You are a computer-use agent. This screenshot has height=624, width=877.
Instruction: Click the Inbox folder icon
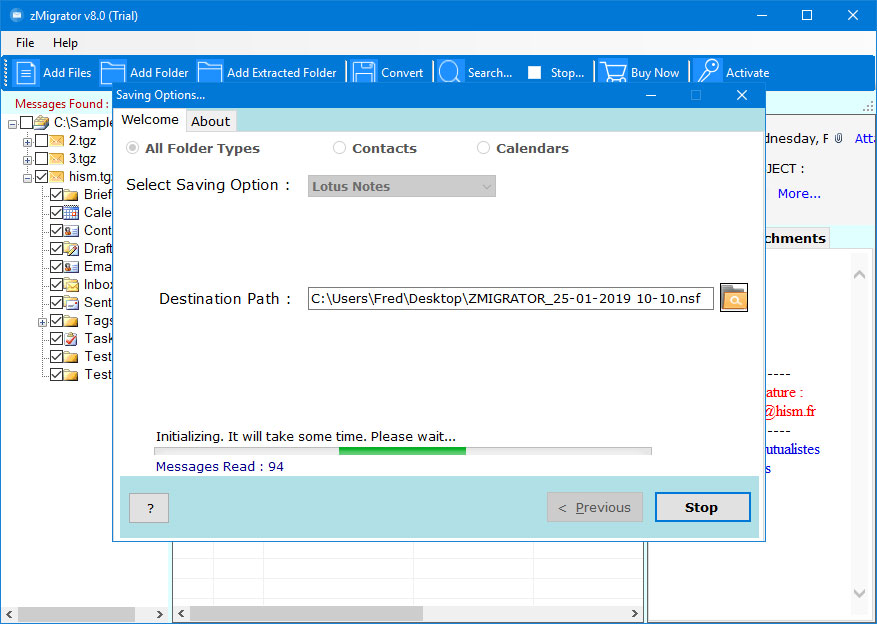[70, 285]
